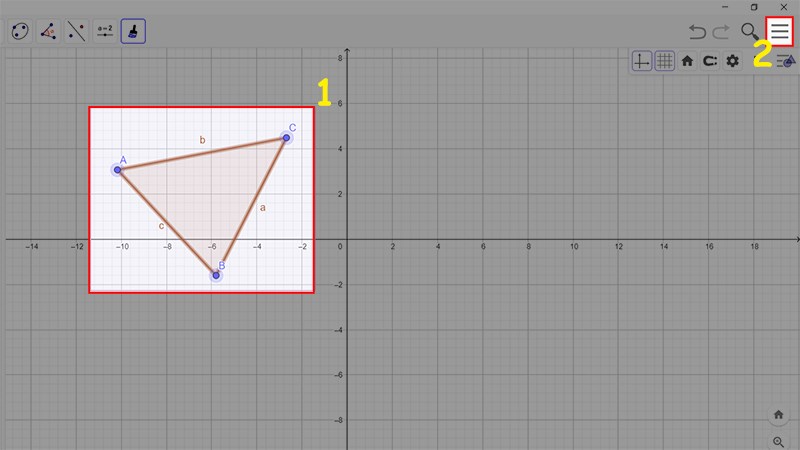Image resolution: width=800 pixels, height=450 pixels.
Task: Click the Redo arrow
Action: [720, 32]
